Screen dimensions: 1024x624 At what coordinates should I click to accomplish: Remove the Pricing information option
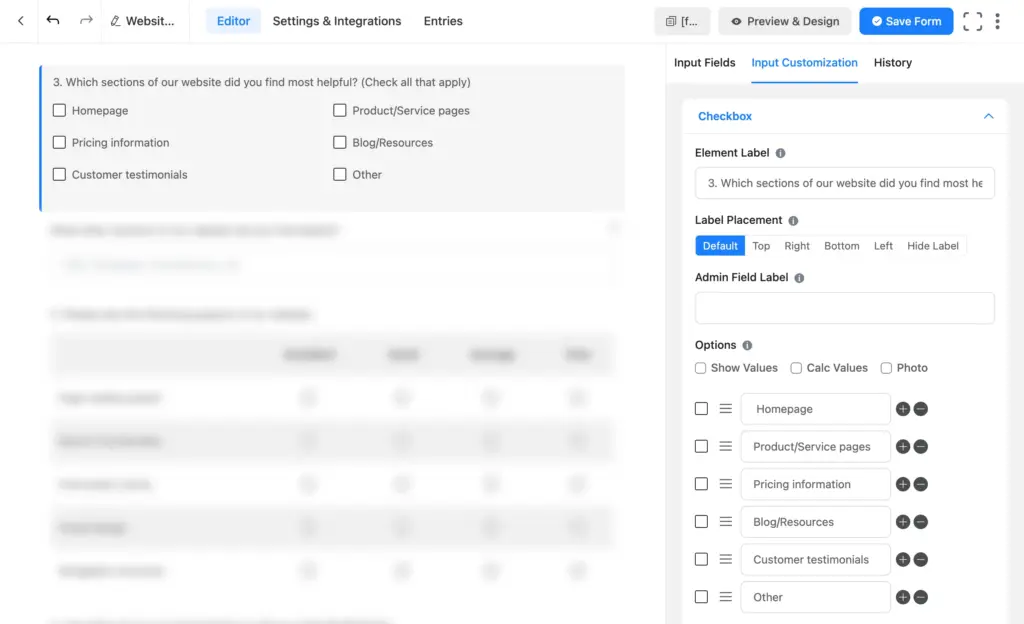click(x=921, y=484)
